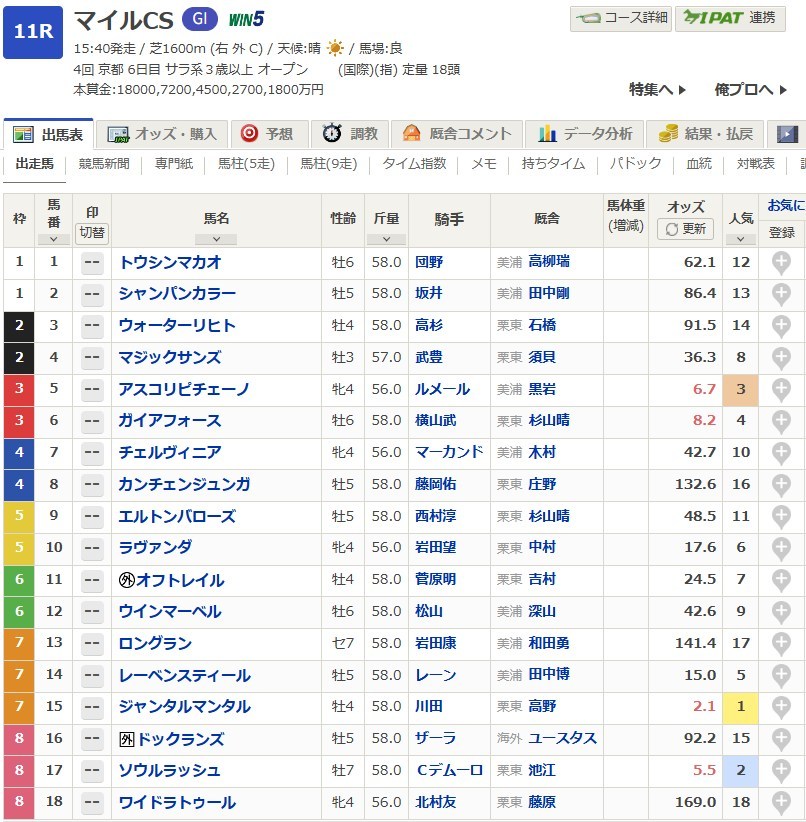
Task: Open the 馬柱(5走) sub-tab
Action: [245, 163]
